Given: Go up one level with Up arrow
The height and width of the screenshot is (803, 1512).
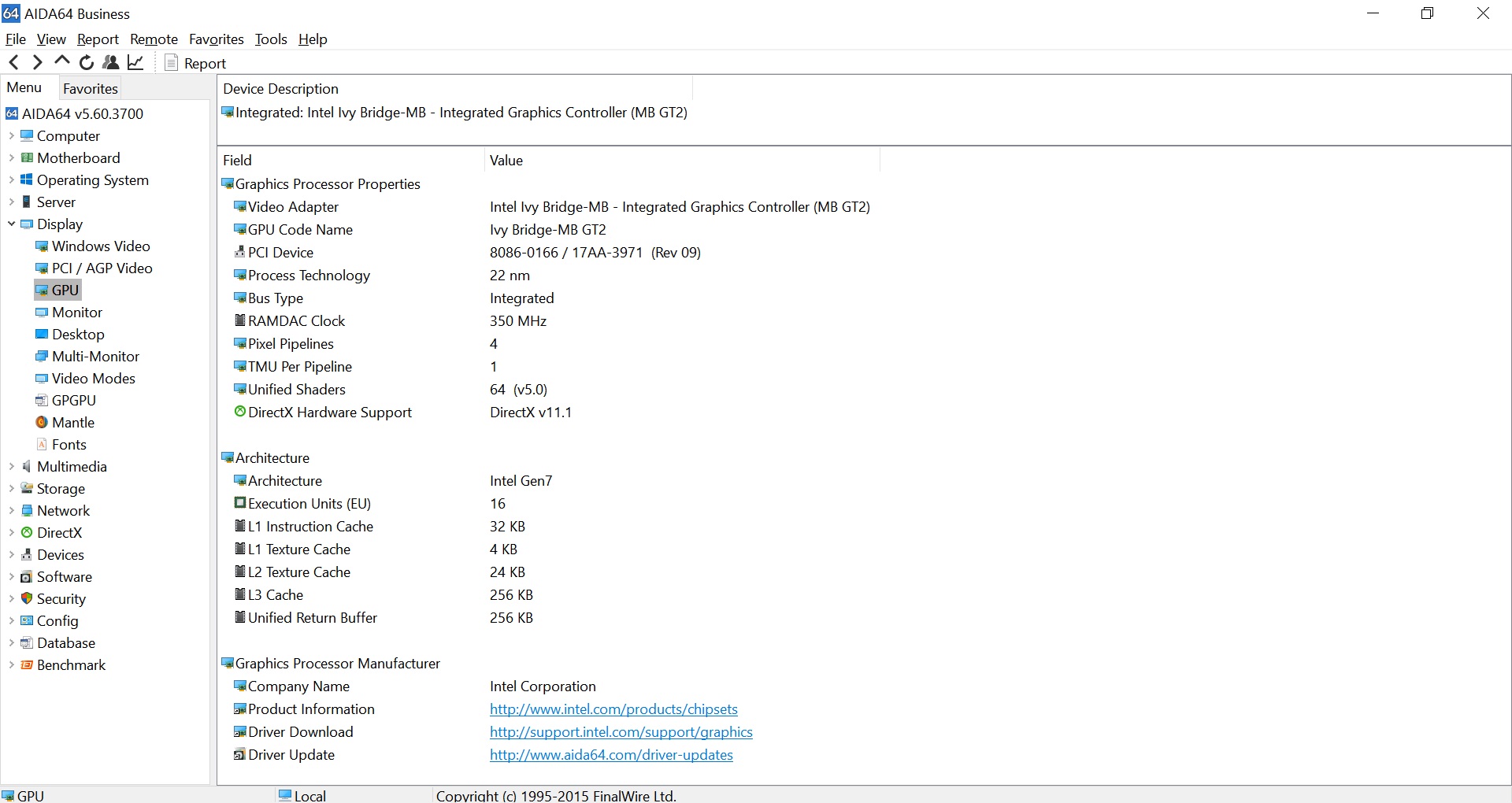Looking at the screenshot, I should click(61, 62).
